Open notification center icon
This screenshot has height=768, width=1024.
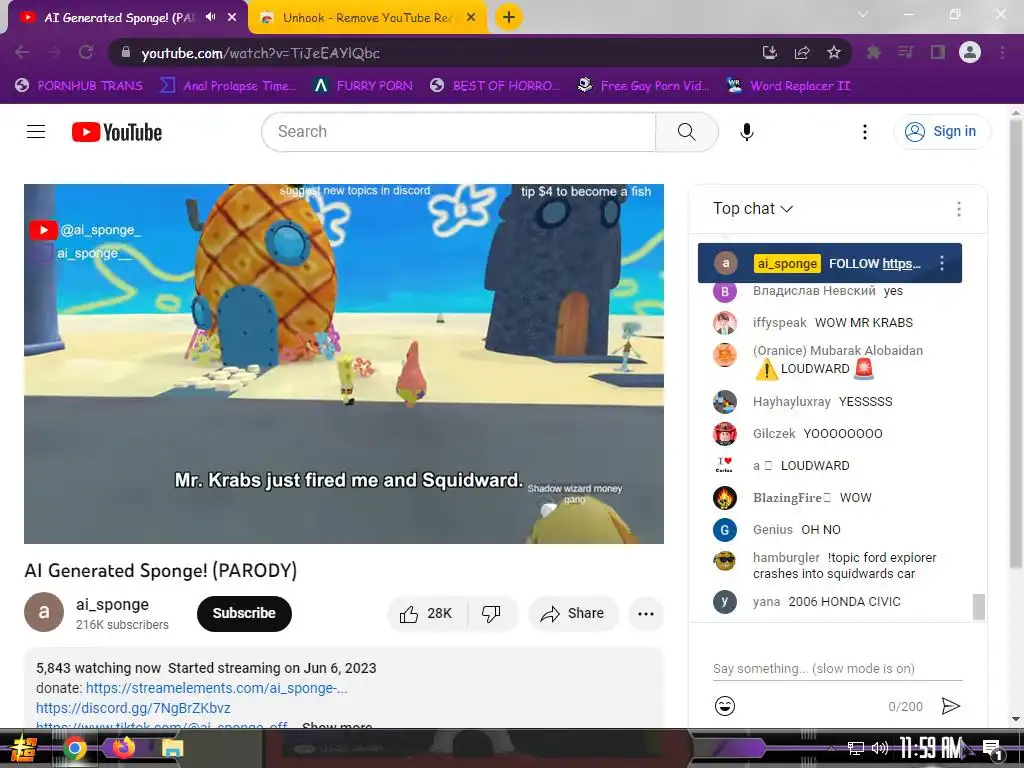991,748
